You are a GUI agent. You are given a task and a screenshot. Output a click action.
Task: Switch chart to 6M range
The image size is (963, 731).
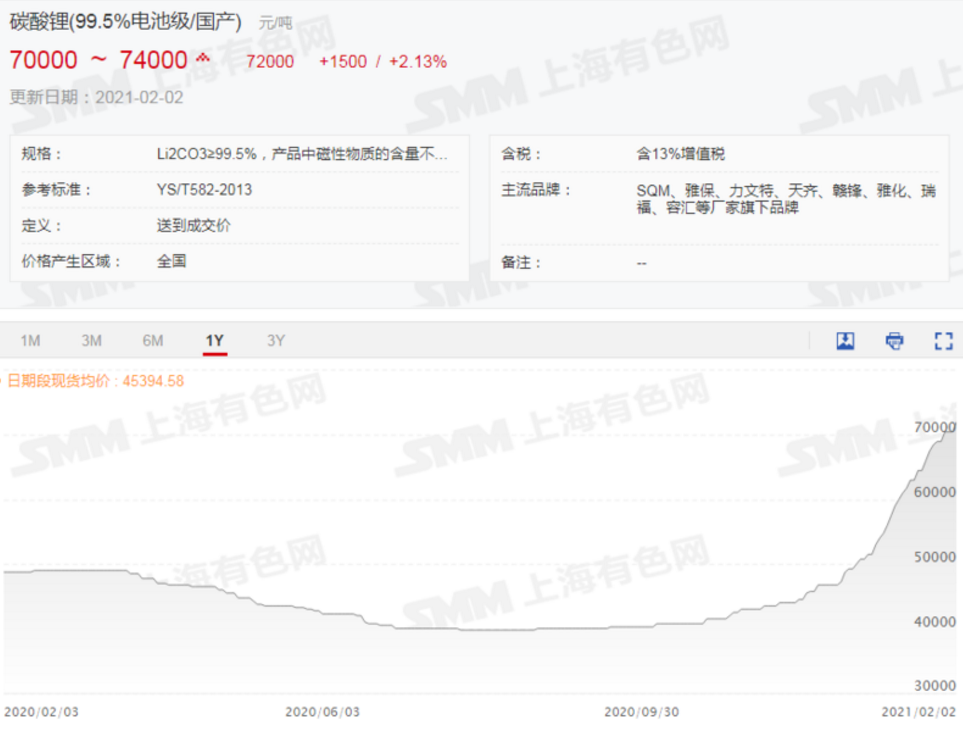(x=153, y=340)
